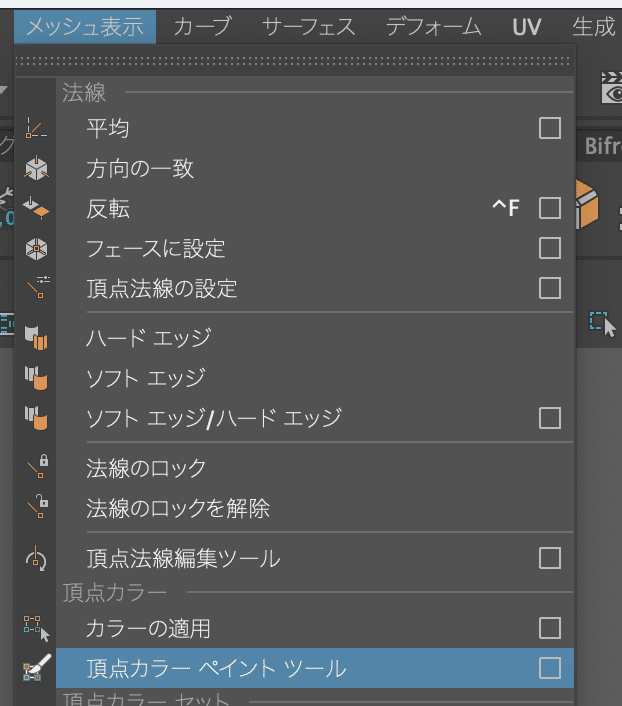Image resolution: width=622 pixels, height=706 pixels.
Task: Open the サーフェス menu
Action: [x=309, y=27]
